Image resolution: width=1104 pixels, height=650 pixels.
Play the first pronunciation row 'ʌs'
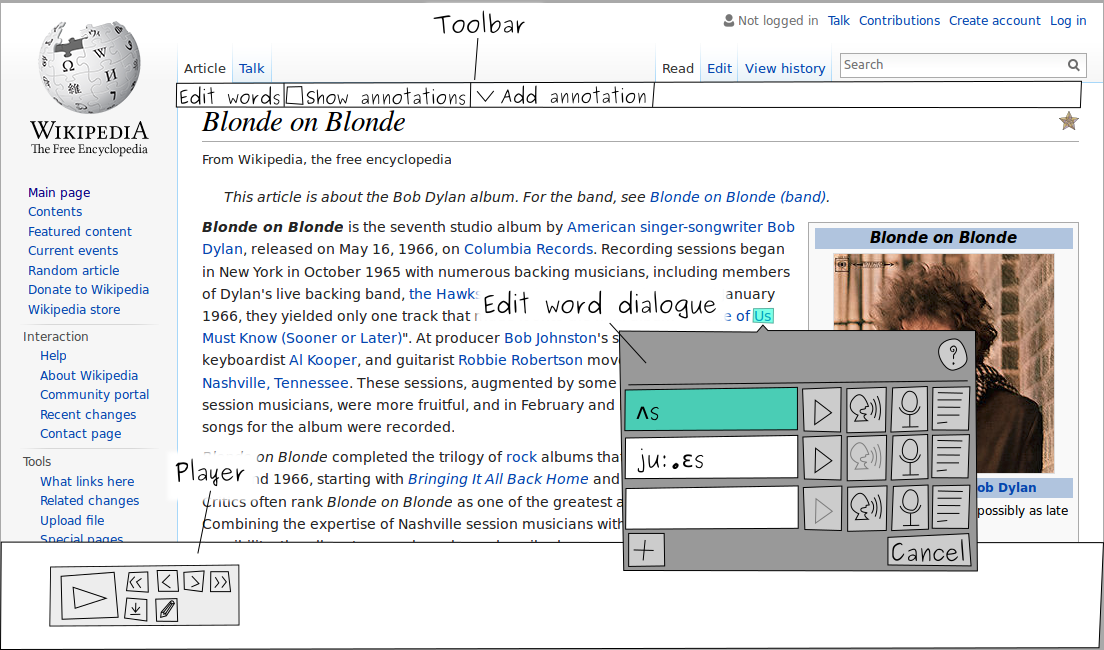822,411
